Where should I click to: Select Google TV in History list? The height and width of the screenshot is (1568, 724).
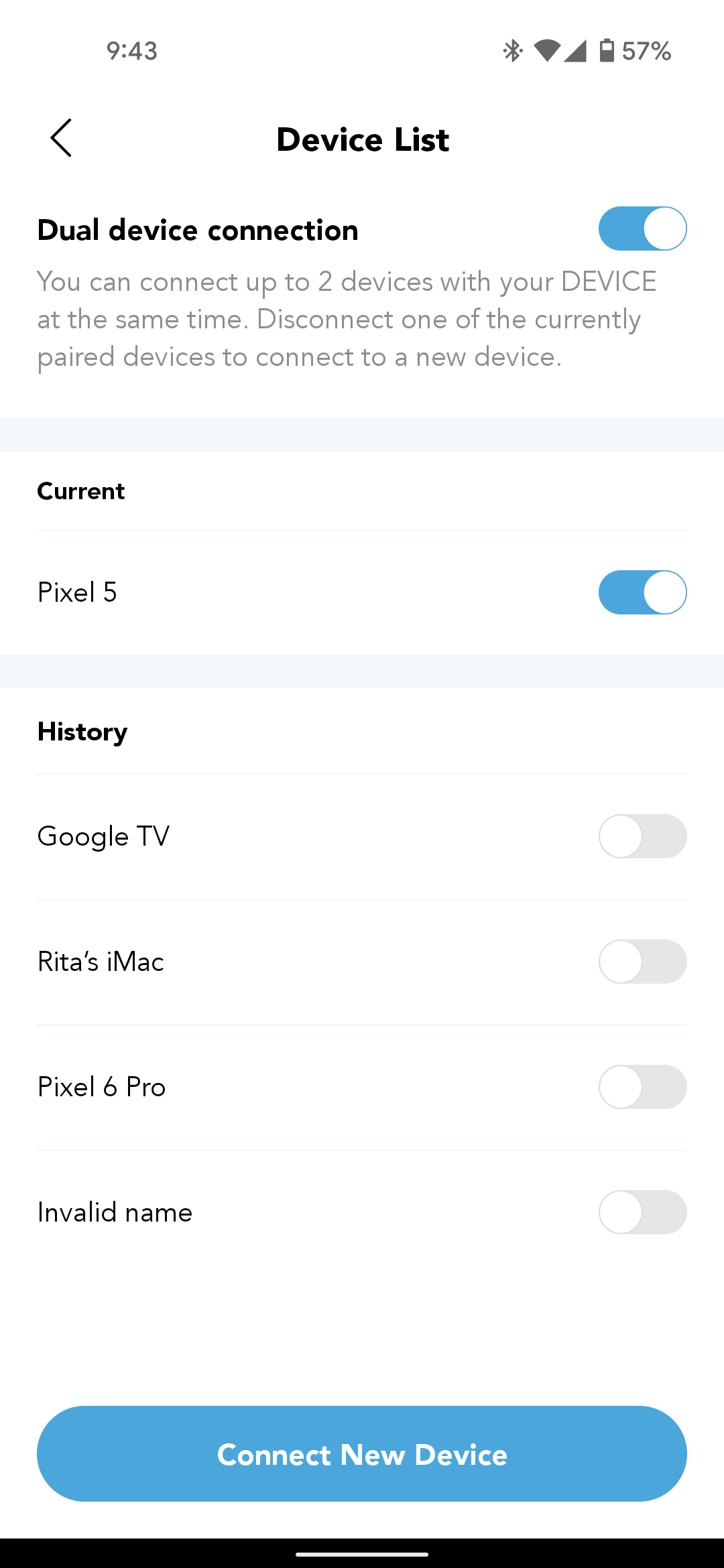[103, 836]
